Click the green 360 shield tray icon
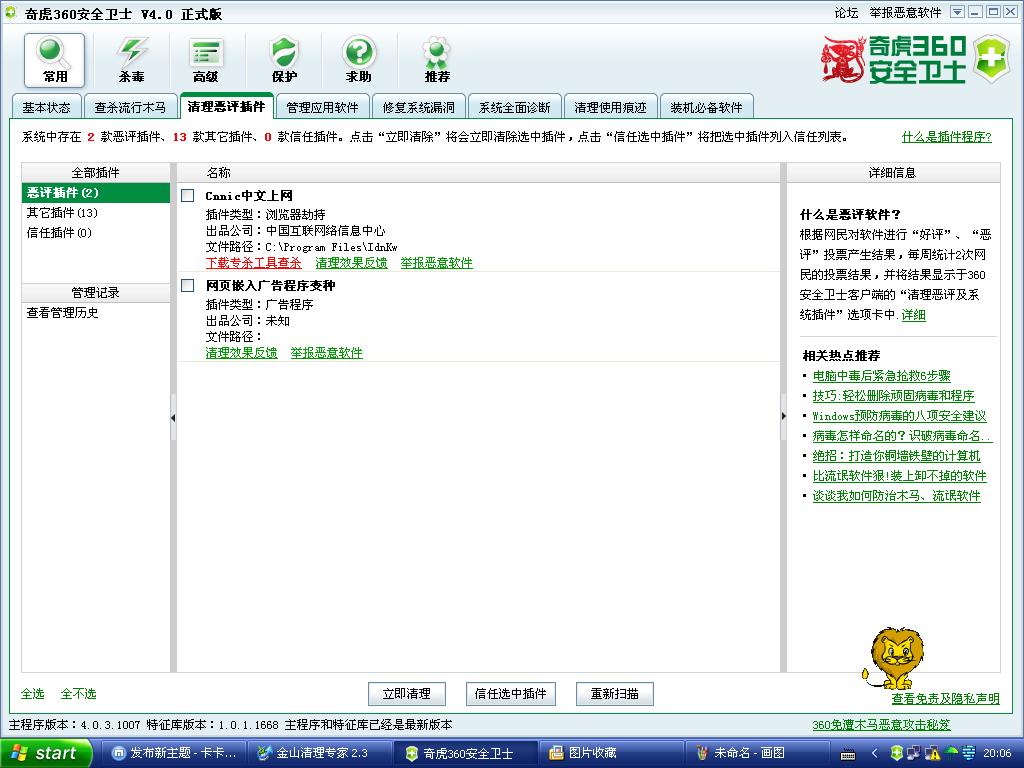1024x768 pixels. (897, 753)
